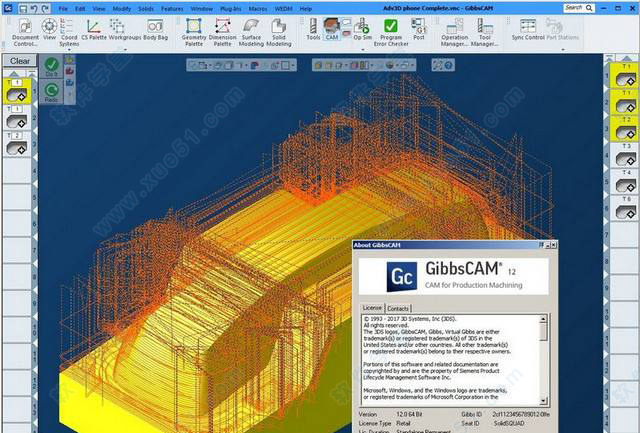Click the GibbsCAM app icon in title bar
Screen dimensions: 640x433
(8, 8)
